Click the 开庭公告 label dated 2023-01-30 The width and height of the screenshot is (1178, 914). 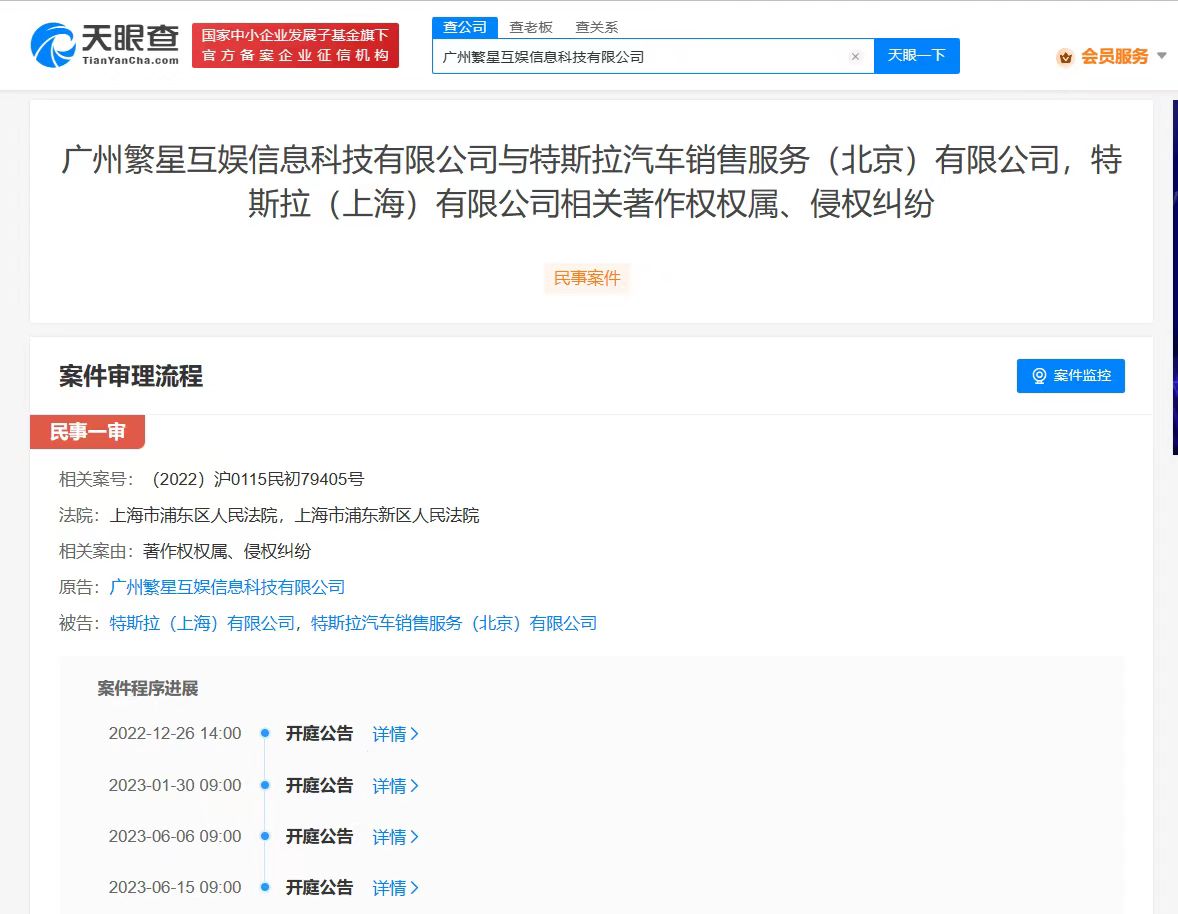coord(319,786)
